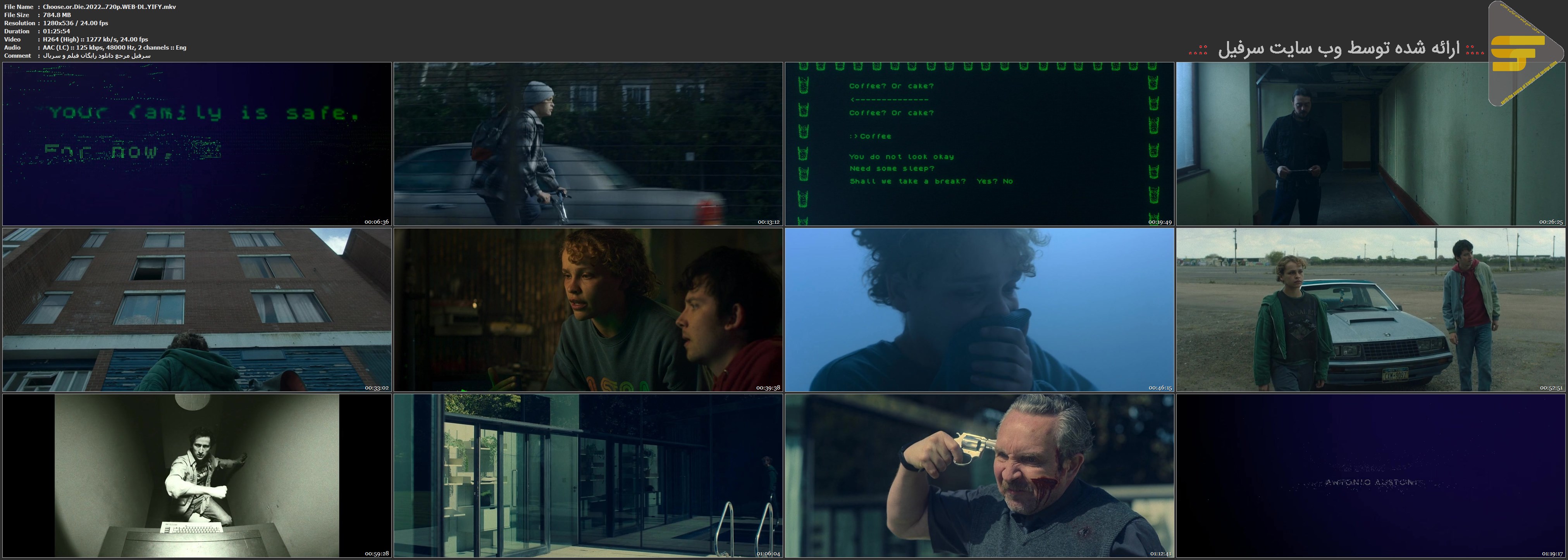Screen dimensions: 1568x560
Task: Open the 'Coffee? Or cake?' terminal thumbnail
Action: click(979, 144)
